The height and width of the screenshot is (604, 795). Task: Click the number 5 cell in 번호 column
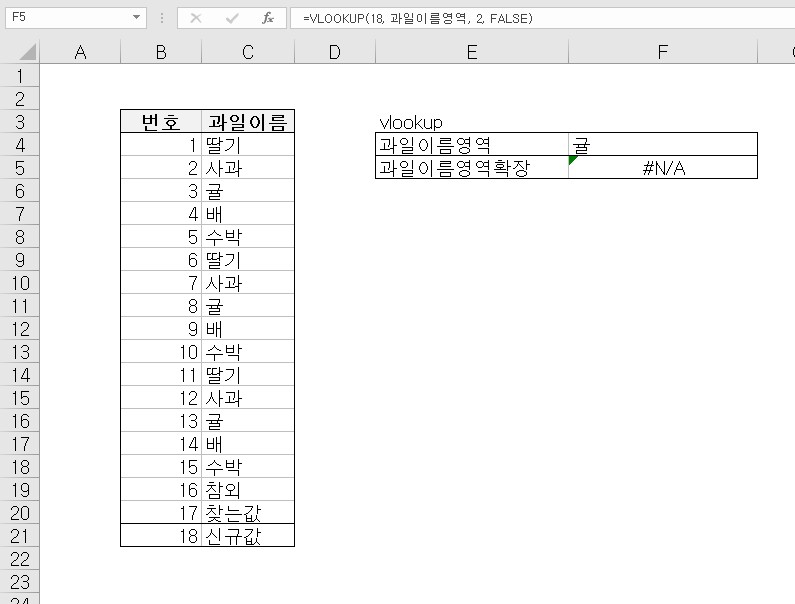pyautogui.click(x=161, y=237)
